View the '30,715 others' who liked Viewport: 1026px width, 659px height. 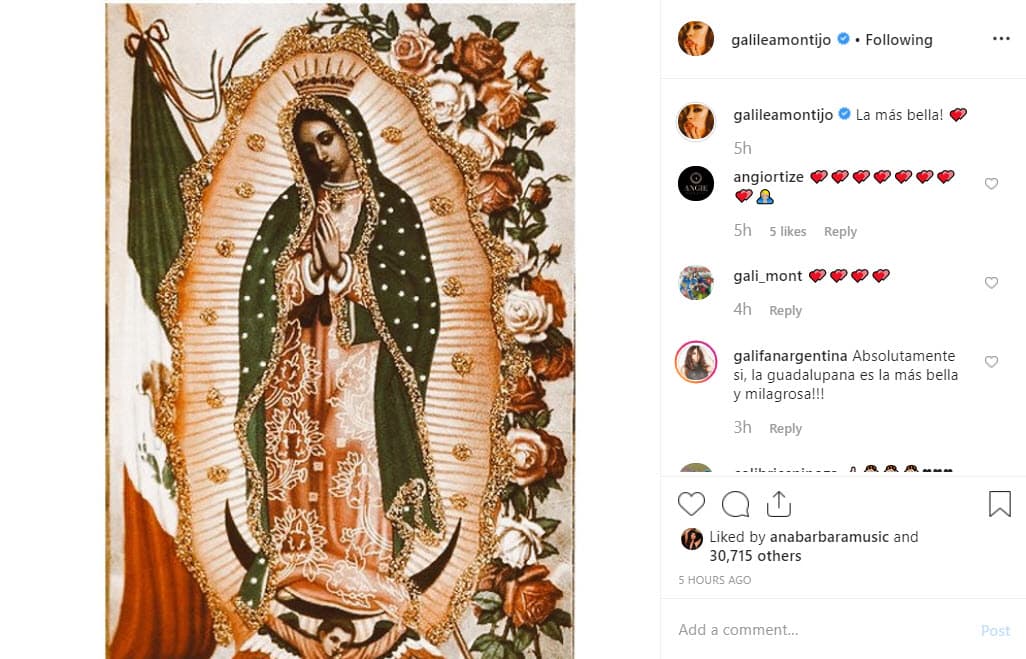pos(756,556)
